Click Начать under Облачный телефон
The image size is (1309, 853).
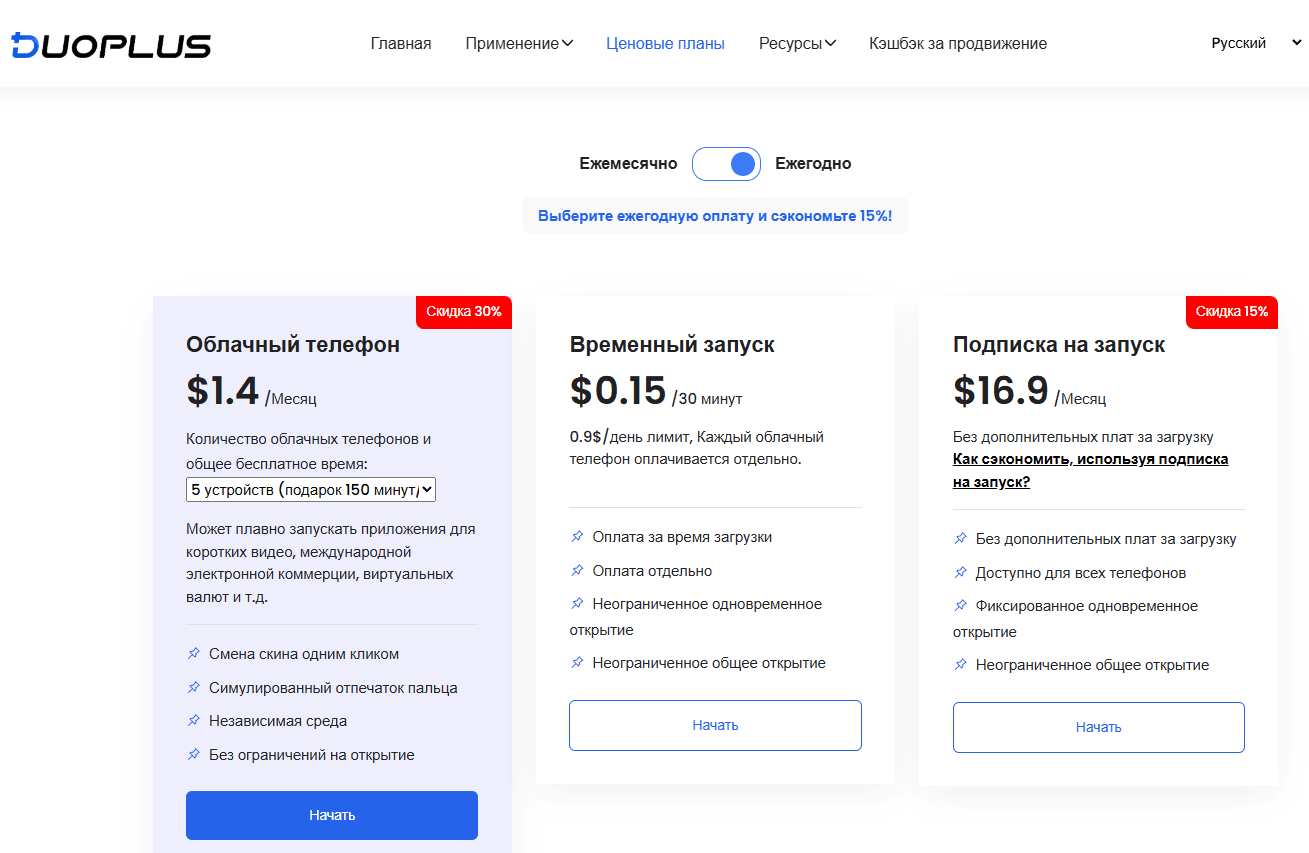pos(332,815)
